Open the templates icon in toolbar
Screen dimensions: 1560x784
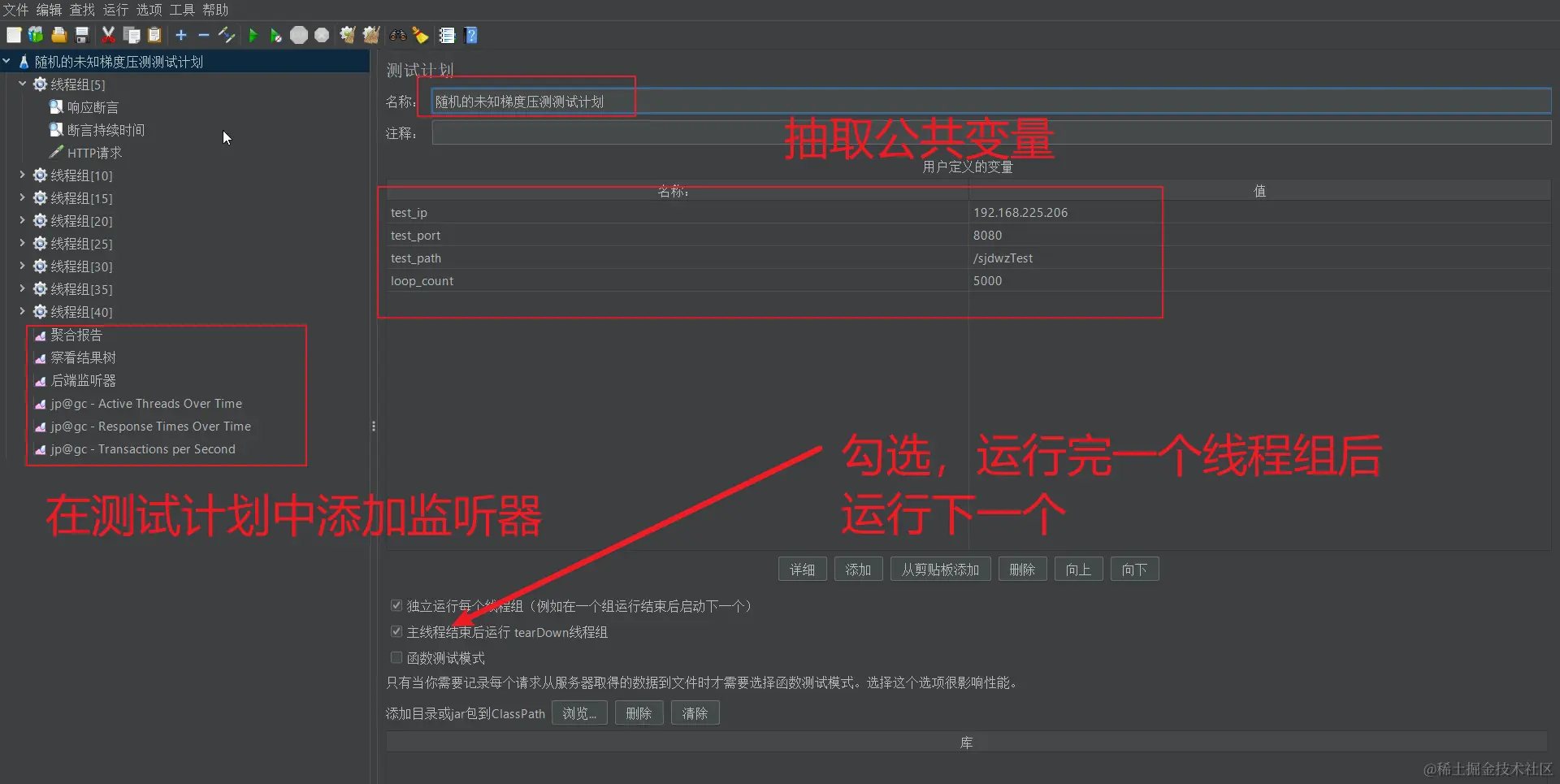[36, 35]
